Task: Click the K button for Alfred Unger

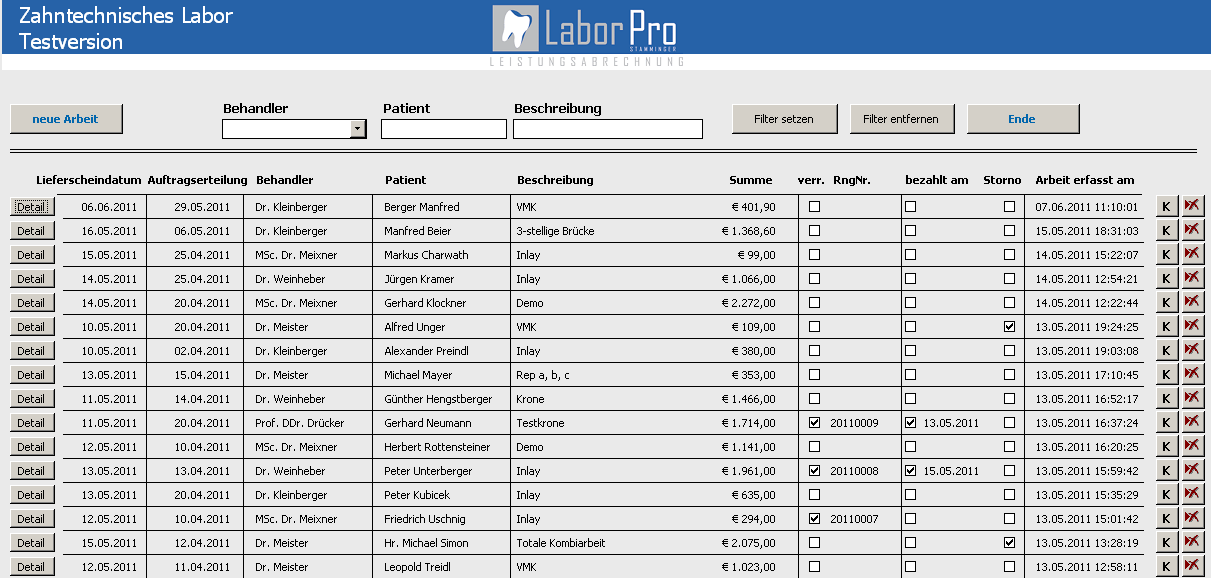Action: tap(1166, 326)
